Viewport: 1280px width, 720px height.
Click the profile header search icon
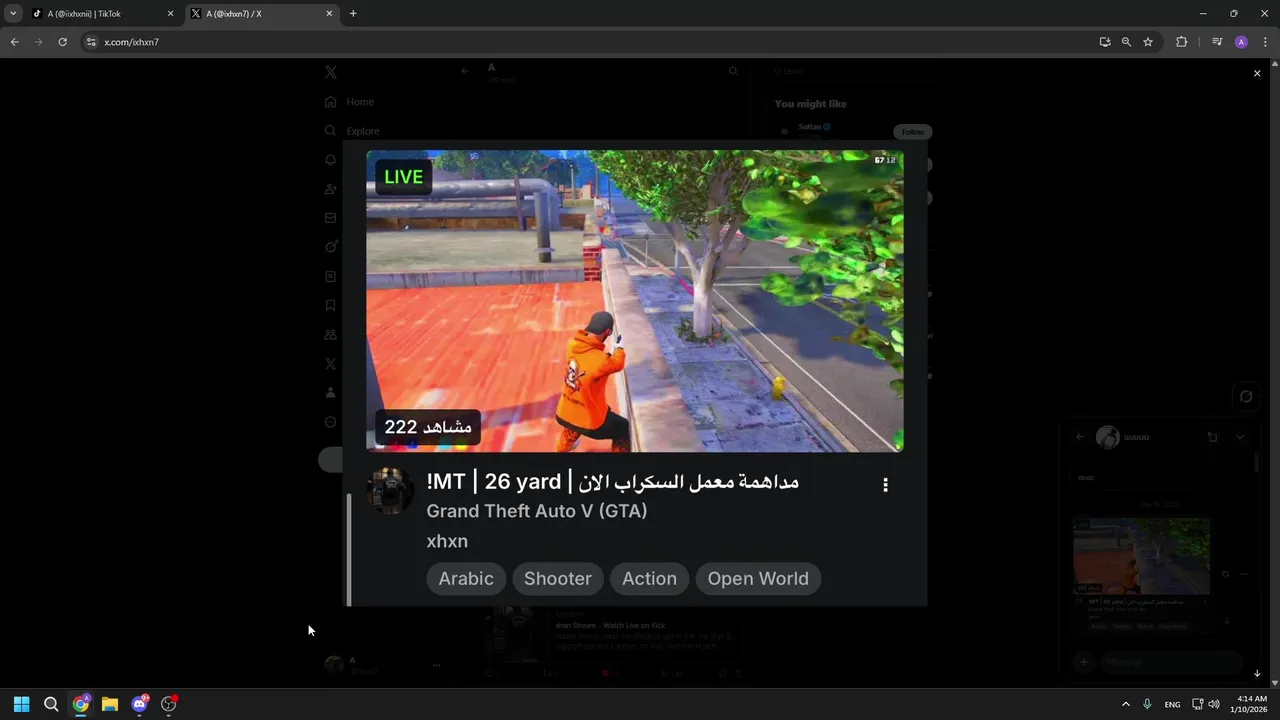tap(733, 71)
